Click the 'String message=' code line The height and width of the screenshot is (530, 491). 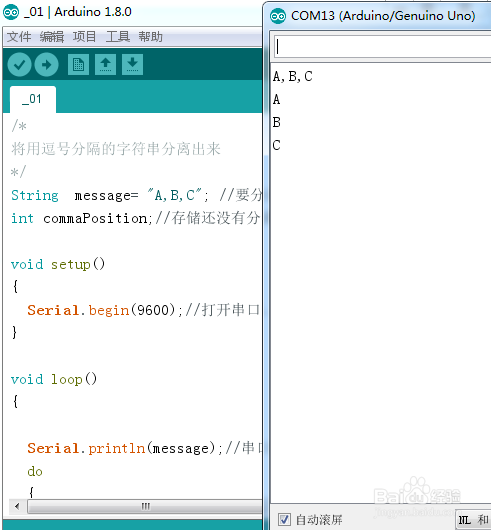point(136,195)
